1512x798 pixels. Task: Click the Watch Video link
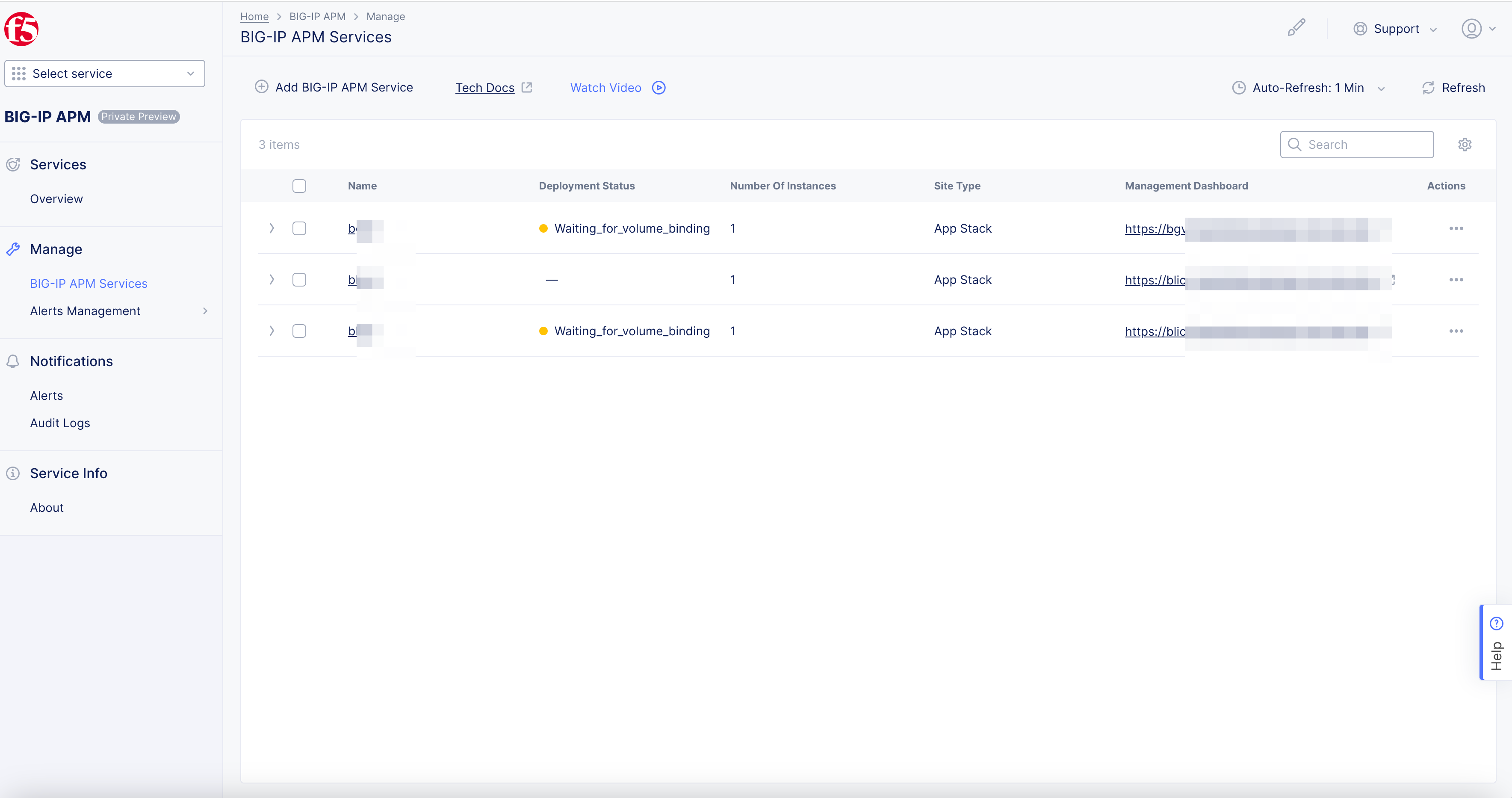[x=606, y=88]
